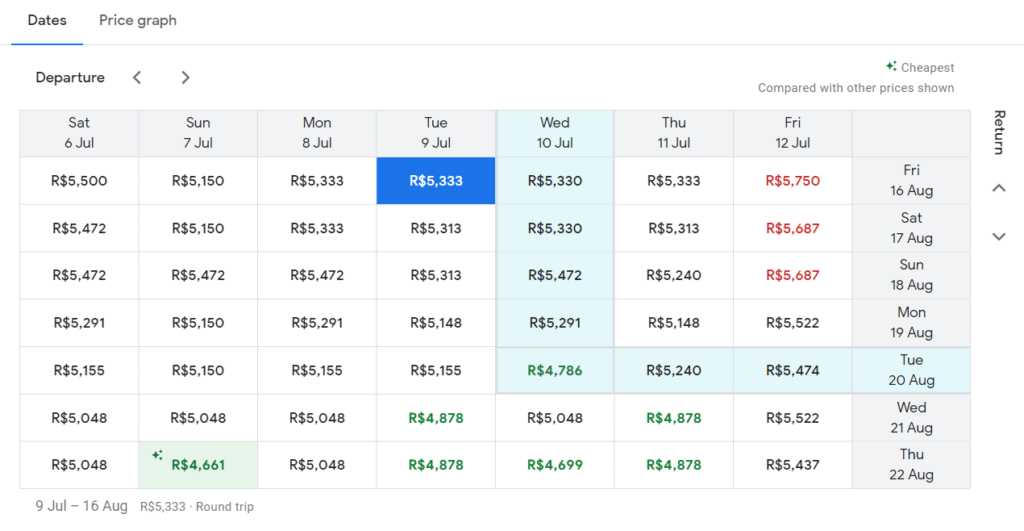The width and height of the screenshot is (1024, 531).
Task: Choose the R$4,786 fare on Wed 10 Jul
Action: point(555,370)
